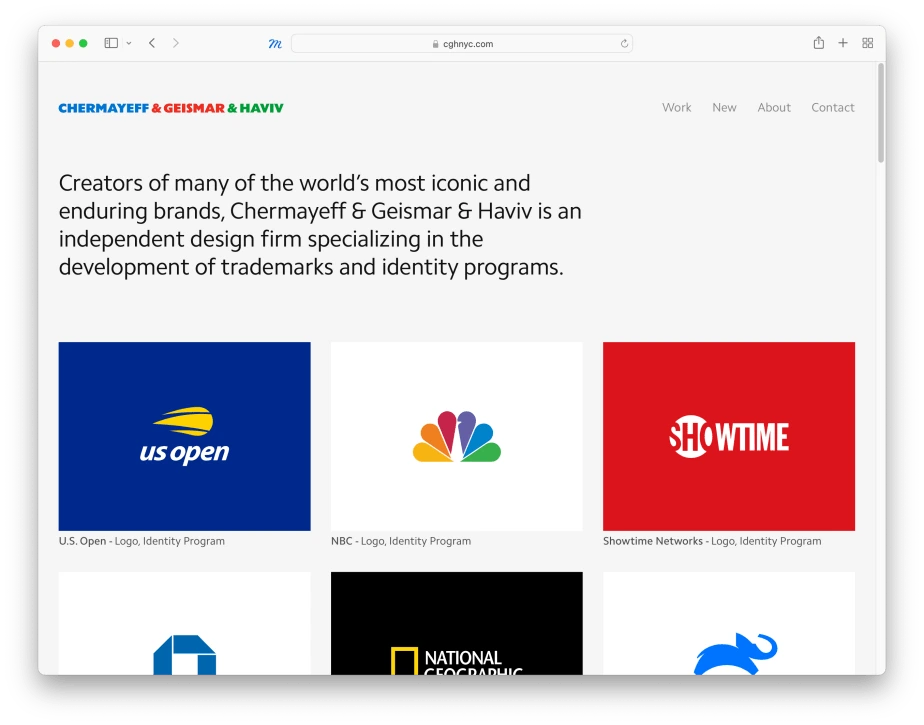This screenshot has width=924, height=725.
Task: Click the padlock icon in address bar
Action: (435, 44)
